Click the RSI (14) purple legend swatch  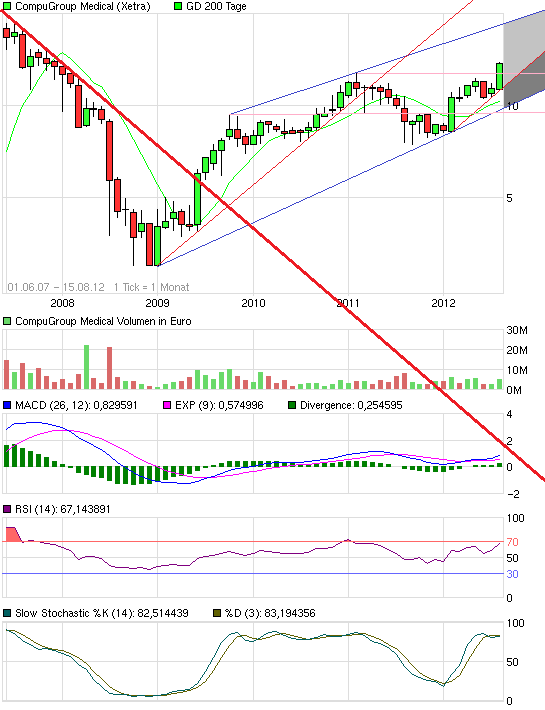(7, 509)
